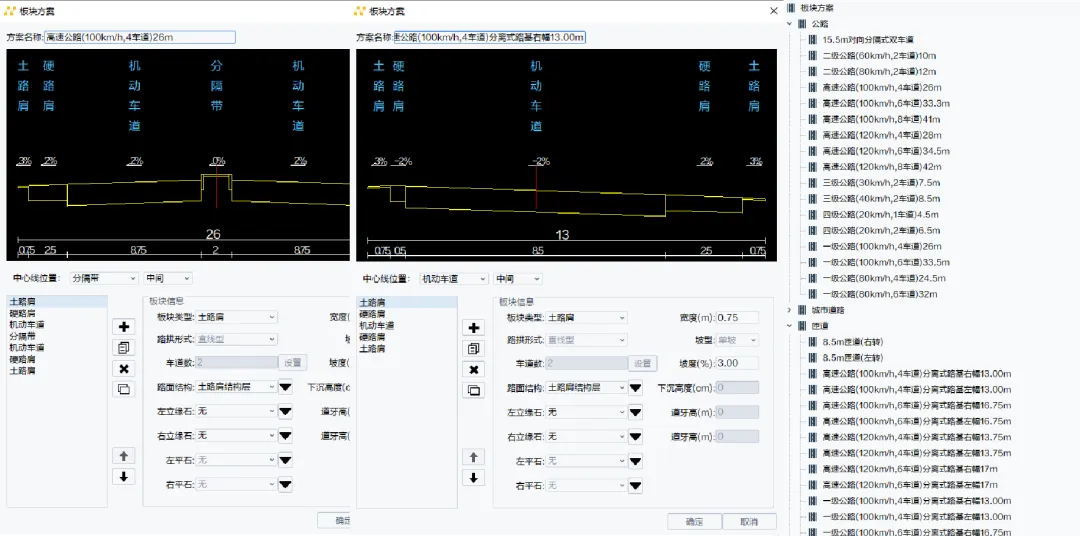Select 高速公路(100km/h,4车道)分离式路基左幅13.00m

click(917, 389)
